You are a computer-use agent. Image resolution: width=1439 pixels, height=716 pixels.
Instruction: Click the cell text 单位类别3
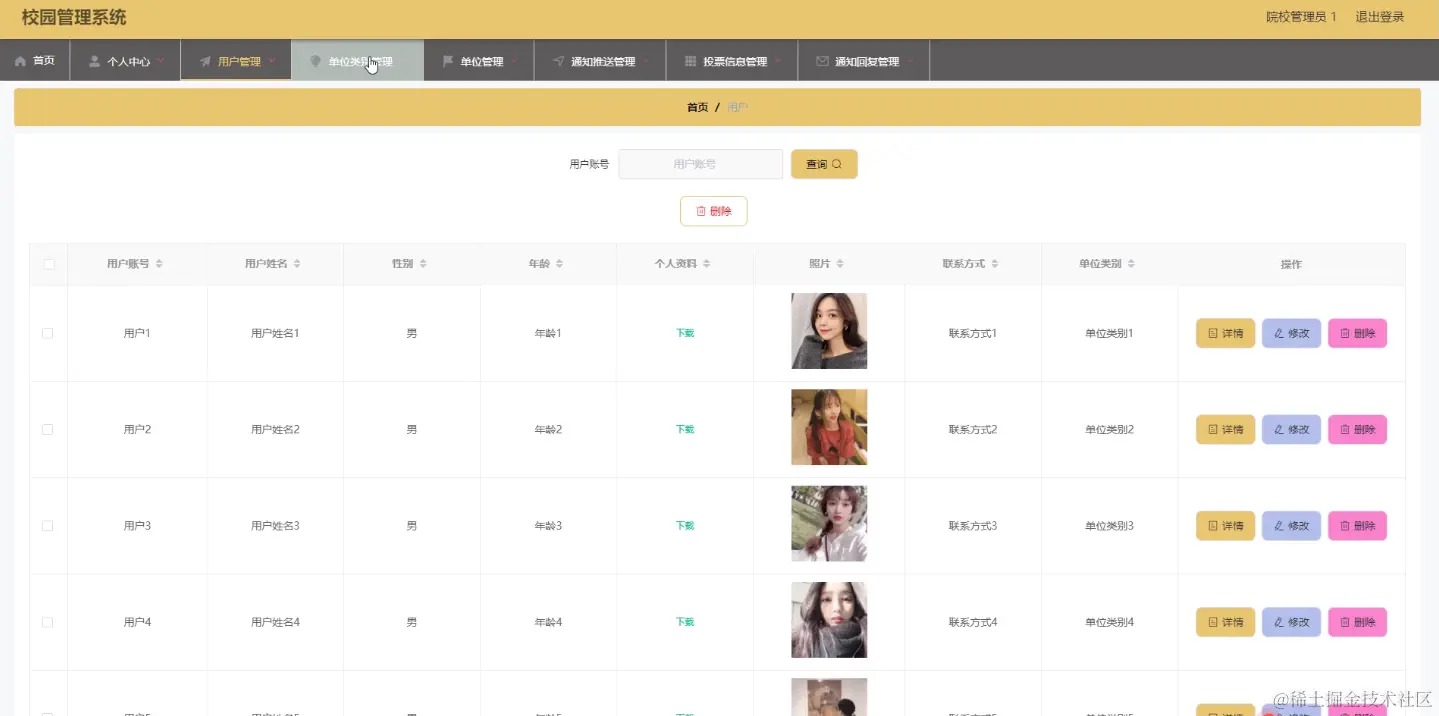pyautogui.click(x=1110, y=526)
